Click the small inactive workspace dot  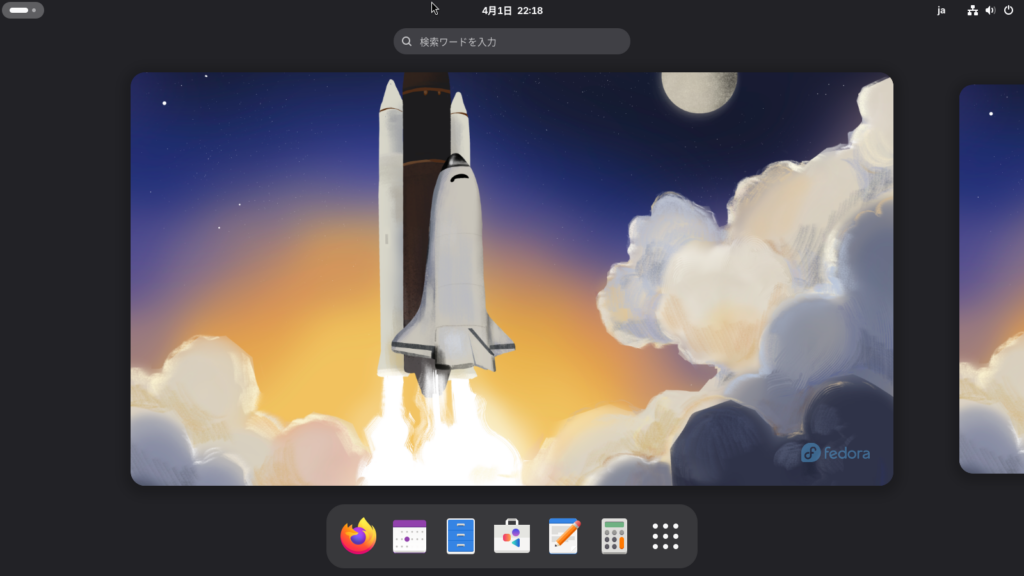pyautogui.click(x=34, y=10)
